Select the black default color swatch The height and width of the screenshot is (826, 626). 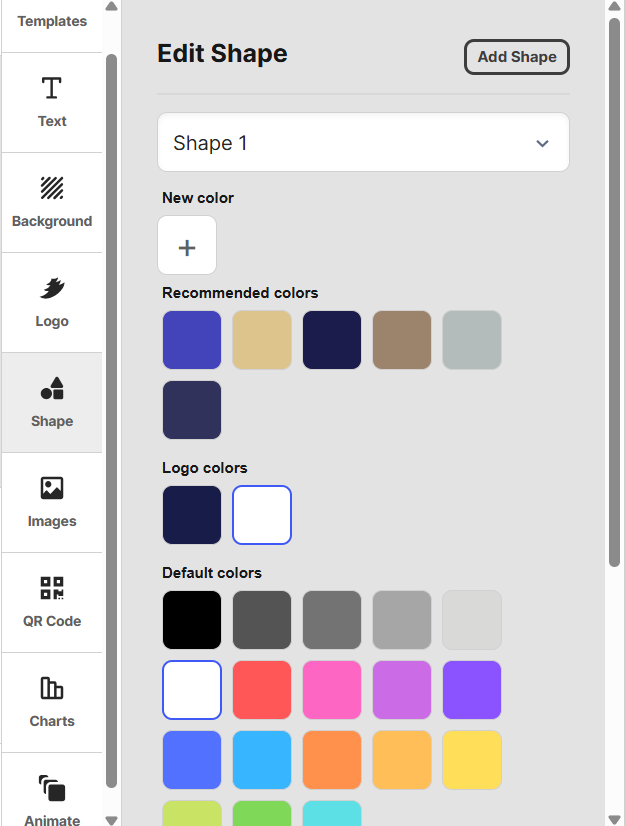(192, 620)
